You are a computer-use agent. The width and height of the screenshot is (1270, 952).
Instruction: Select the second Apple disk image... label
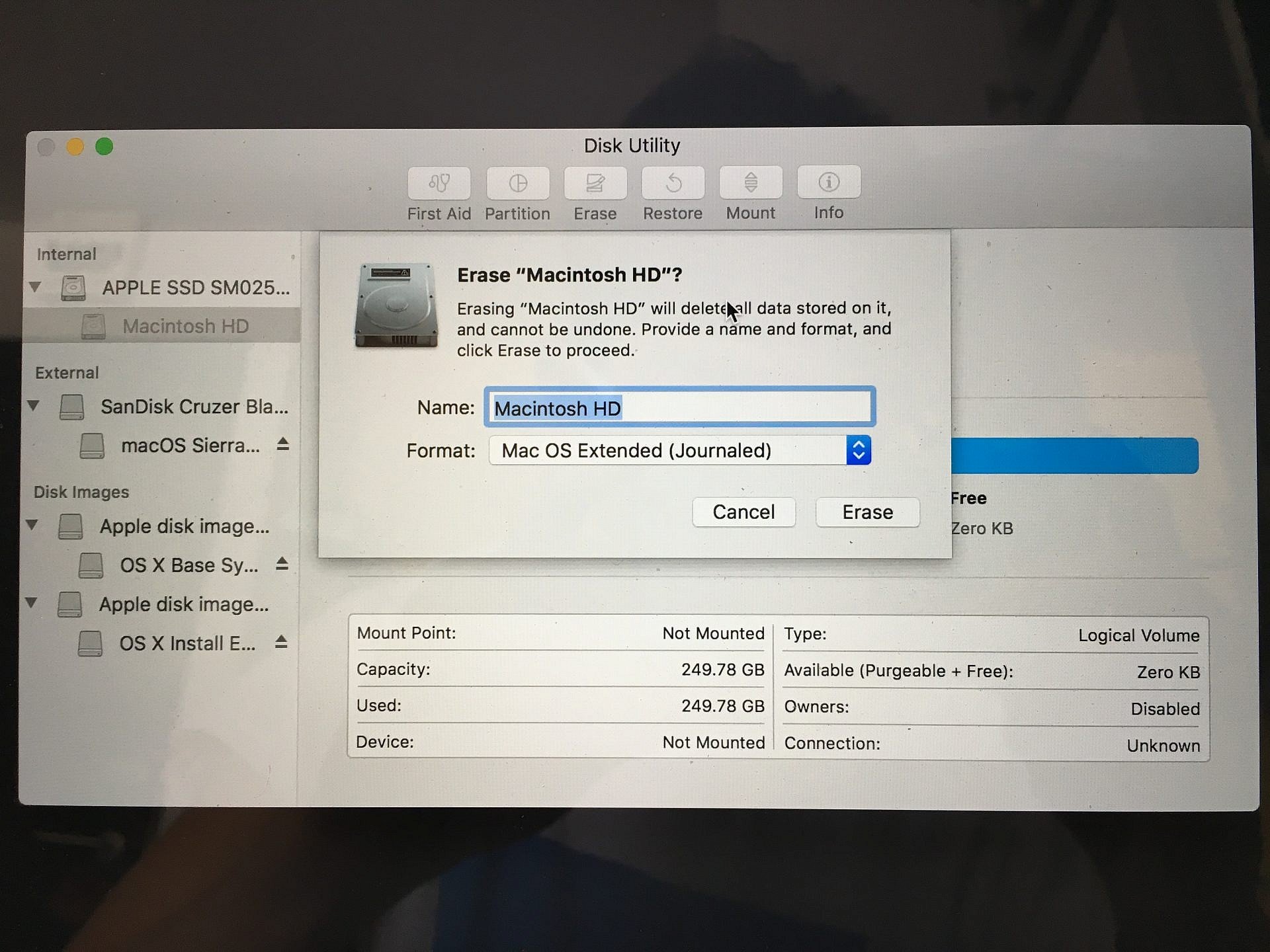(x=184, y=604)
